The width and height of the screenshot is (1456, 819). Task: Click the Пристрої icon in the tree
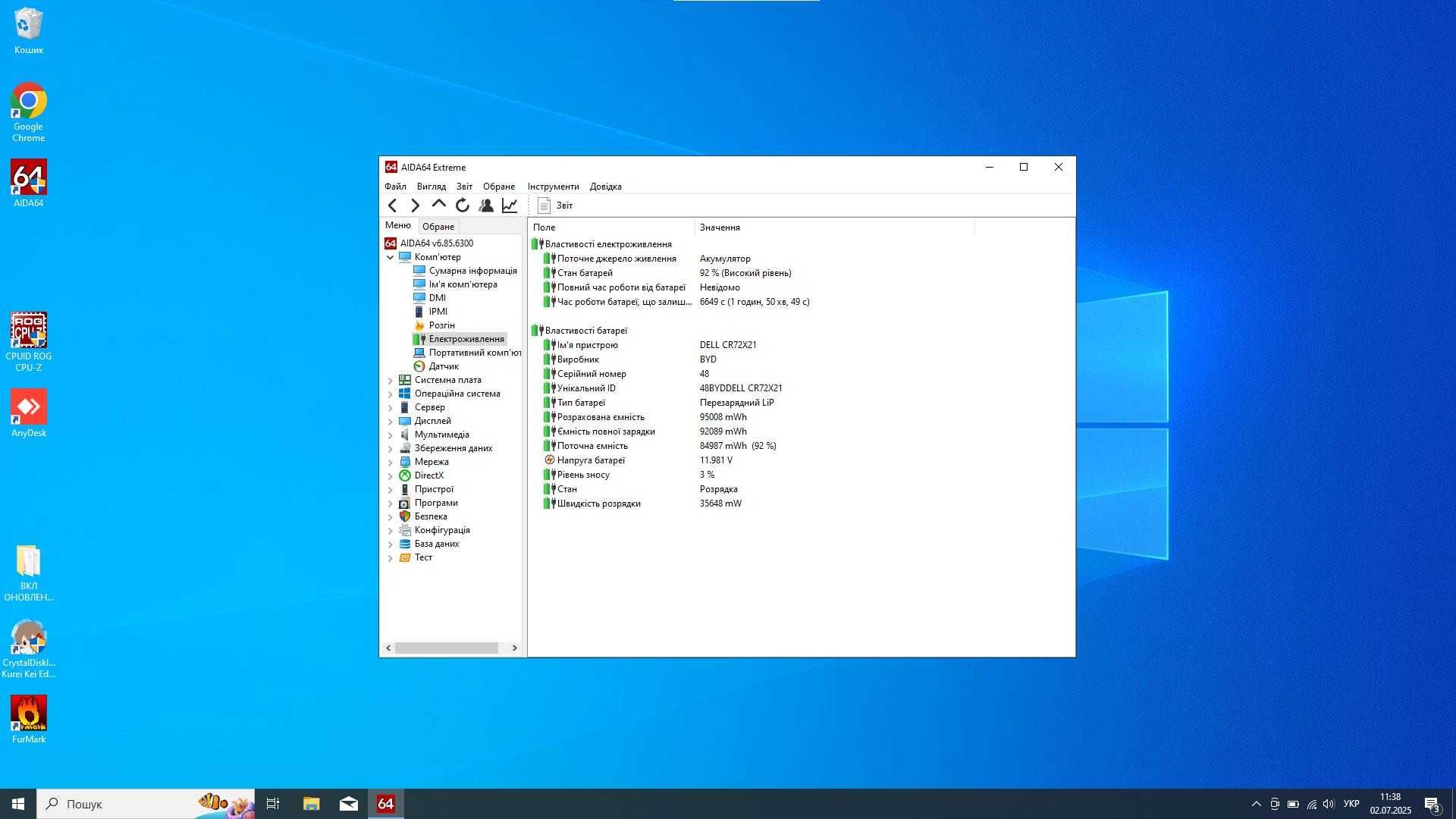pos(405,489)
